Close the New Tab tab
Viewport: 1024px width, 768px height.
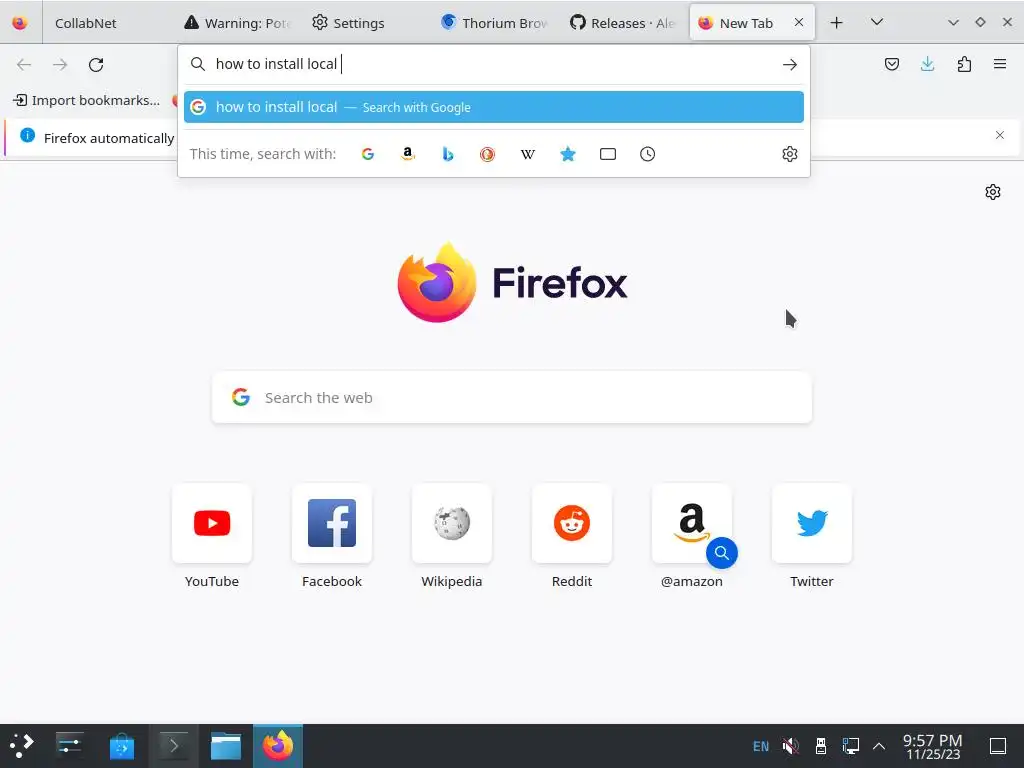tap(799, 22)
